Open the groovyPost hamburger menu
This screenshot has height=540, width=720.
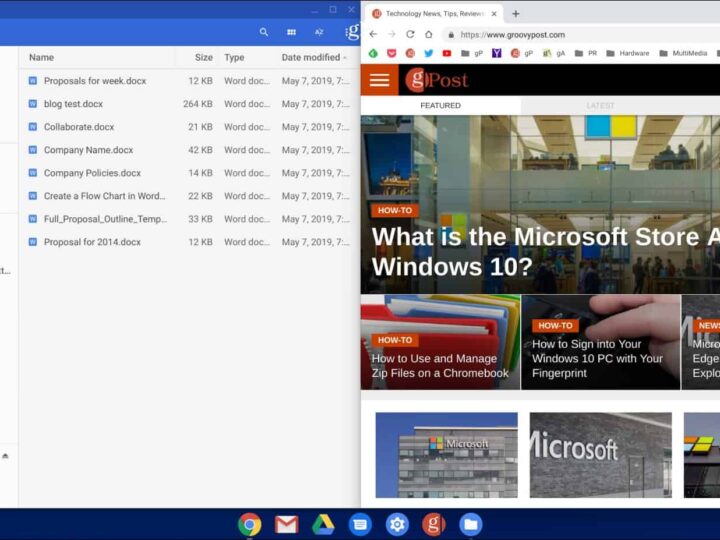pos(379,80)
